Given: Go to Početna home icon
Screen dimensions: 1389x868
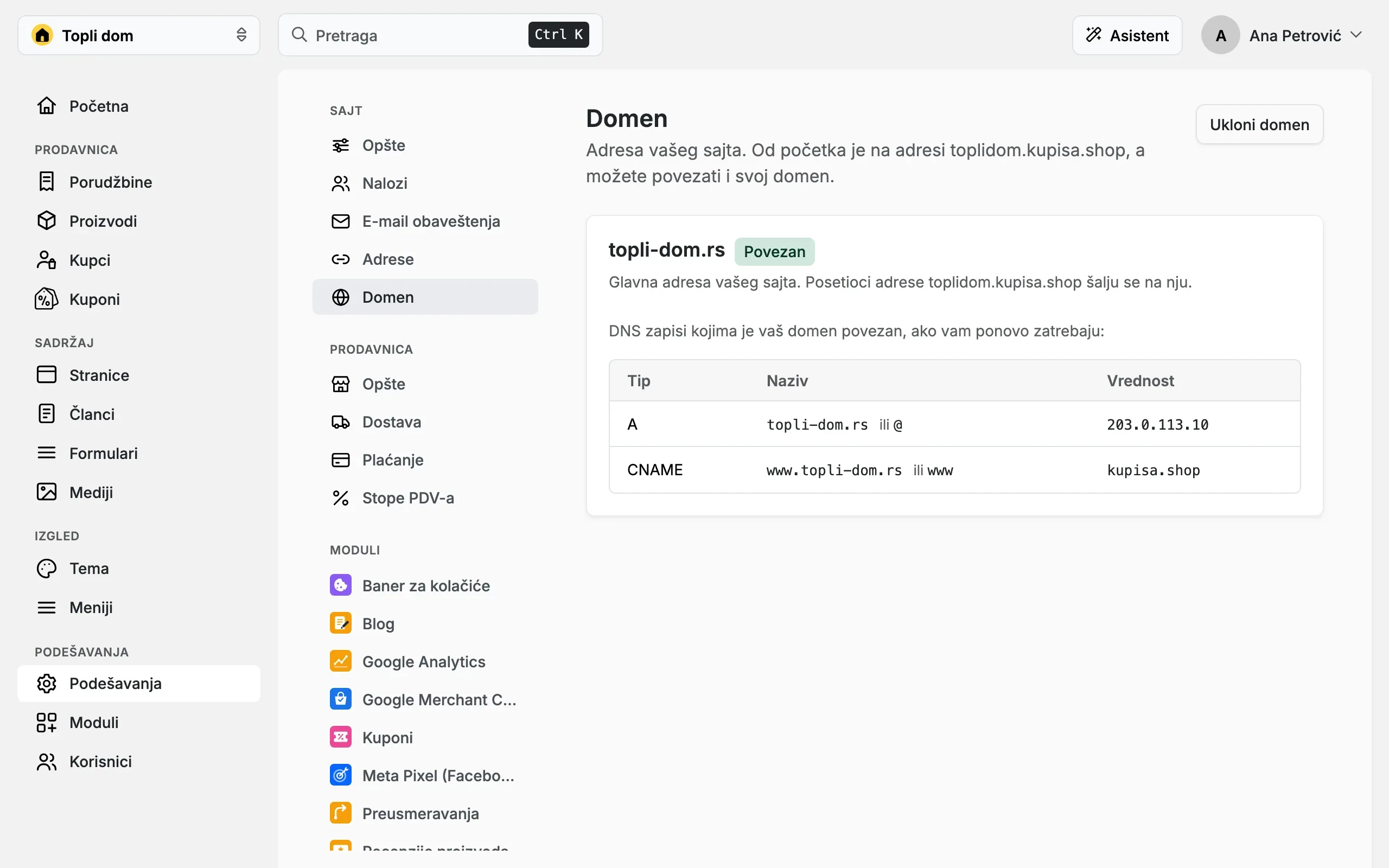Looking at the screenshot, I should click(47, 106).
